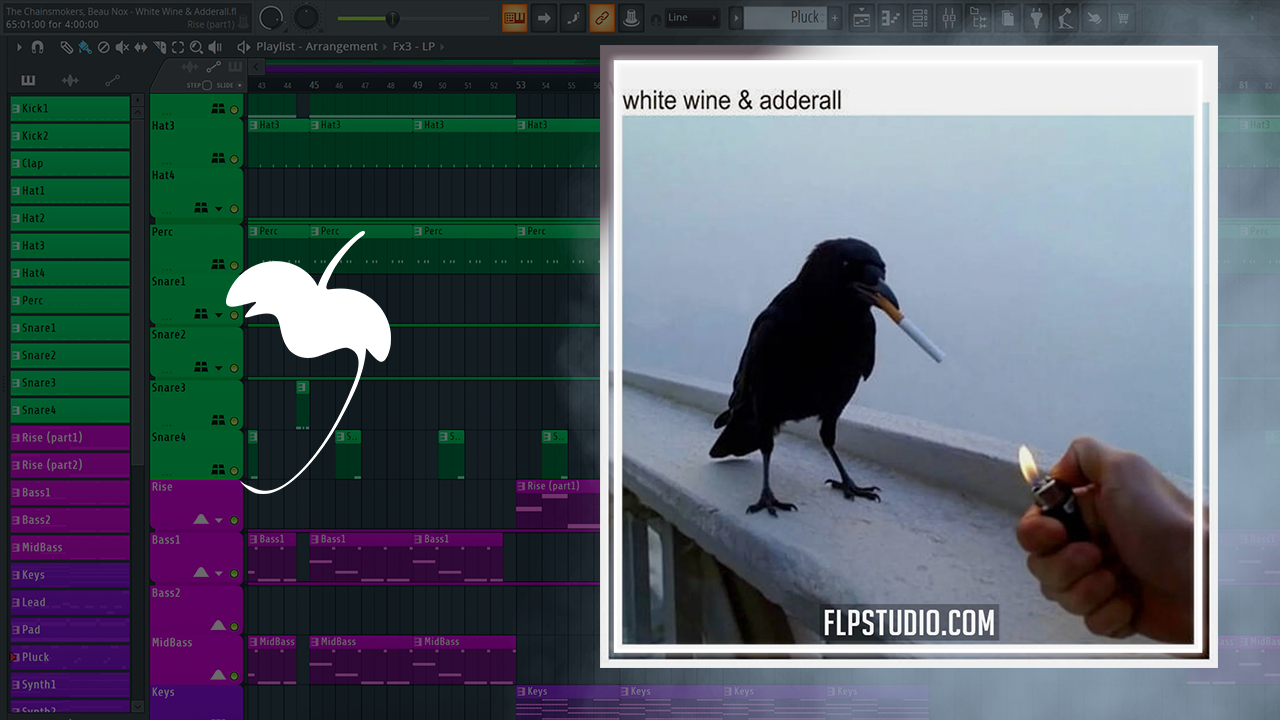Switch picker to audio clips tab

[x=70, y=80]
